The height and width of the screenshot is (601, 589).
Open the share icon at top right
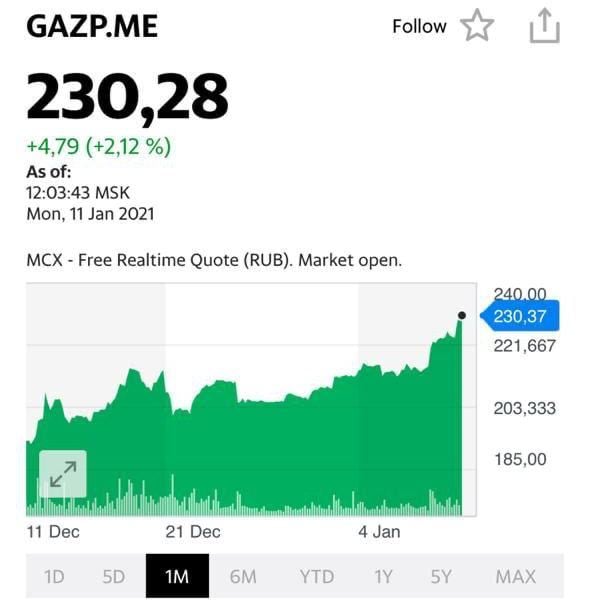tap(545, 26)
